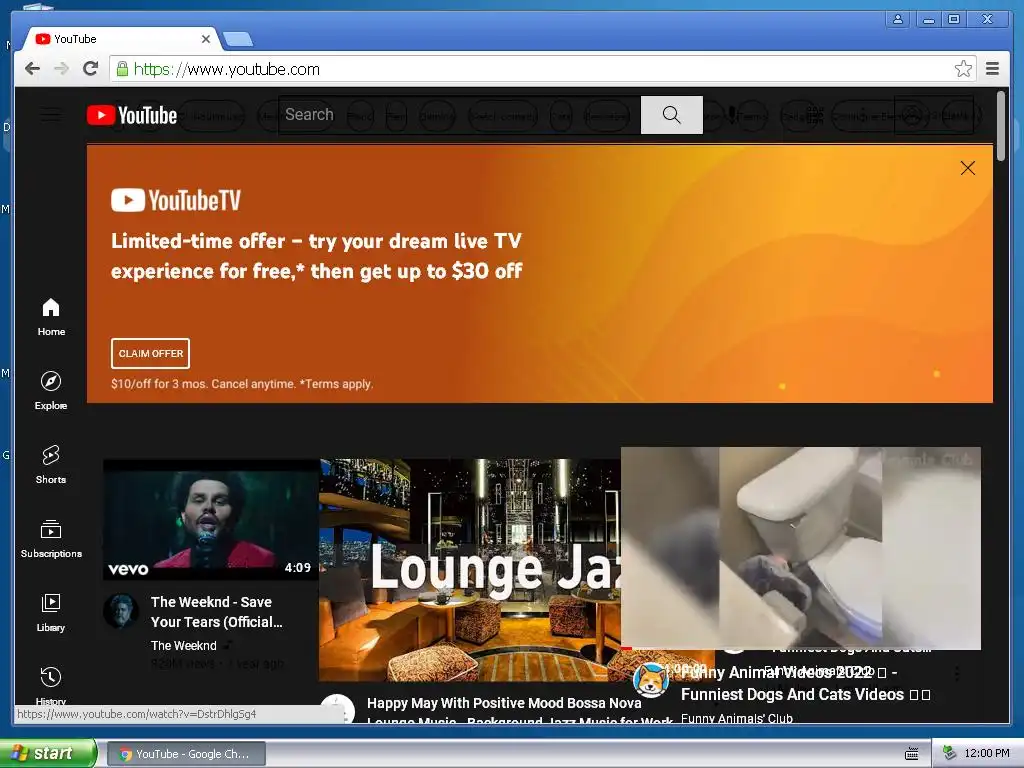Click the green HTTPS padlock icon
Screen dimensions: 1024x768
tap(121, 69)
